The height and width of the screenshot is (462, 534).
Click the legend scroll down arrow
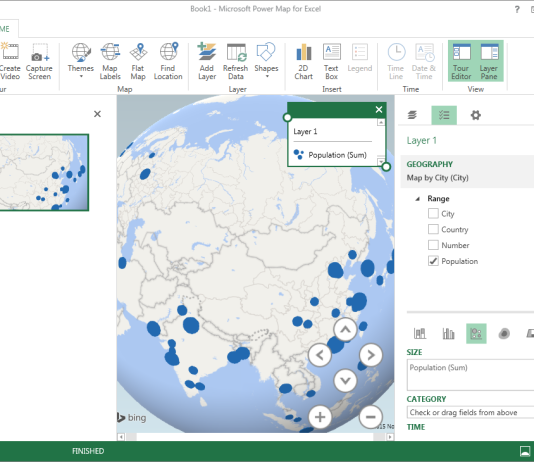tap(381, 161)
